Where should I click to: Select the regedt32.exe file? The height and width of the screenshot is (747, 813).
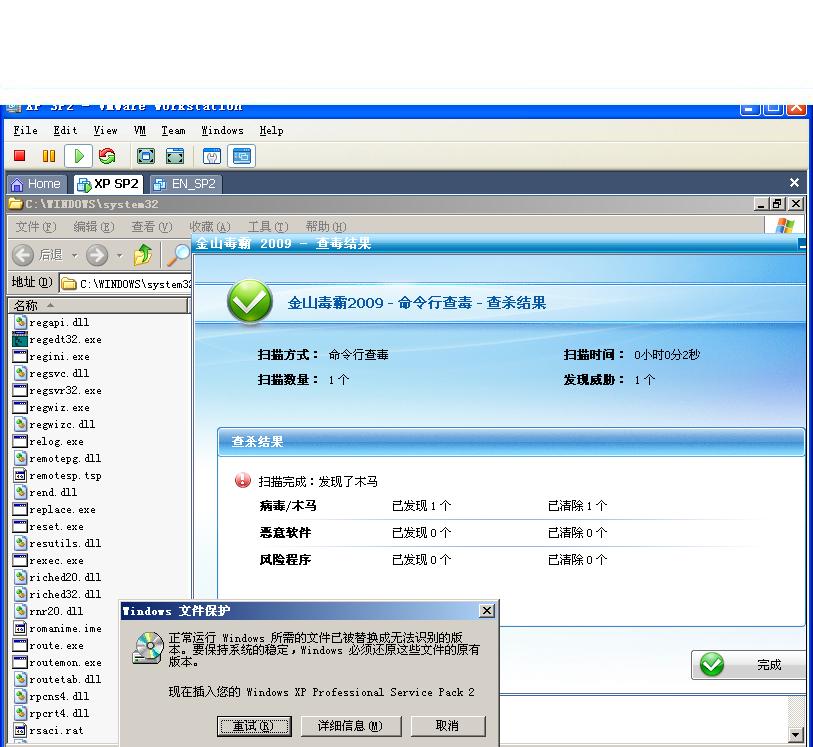point(58,340)
